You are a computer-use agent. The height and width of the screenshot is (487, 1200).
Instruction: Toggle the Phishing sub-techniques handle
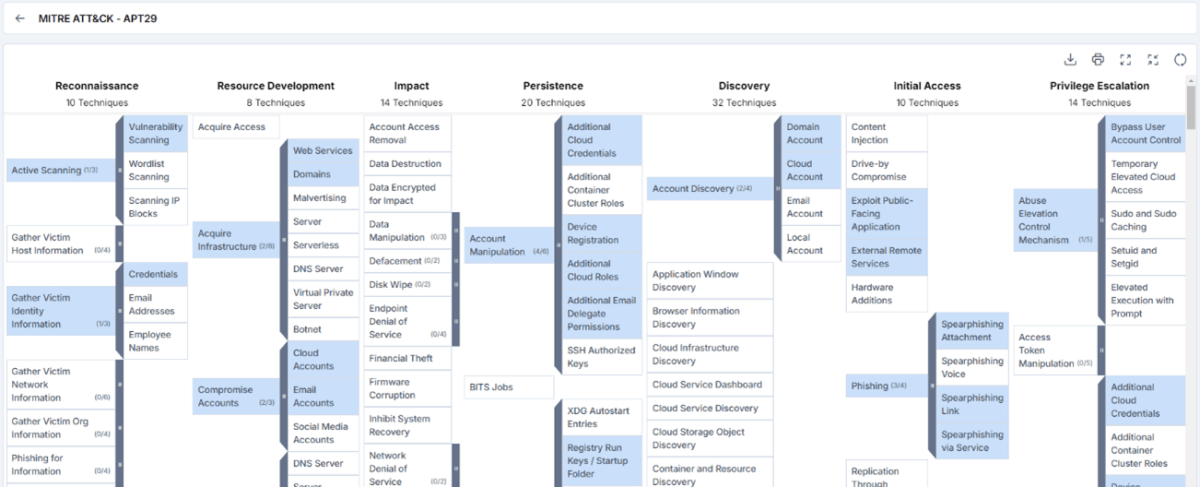pos(932,385)
